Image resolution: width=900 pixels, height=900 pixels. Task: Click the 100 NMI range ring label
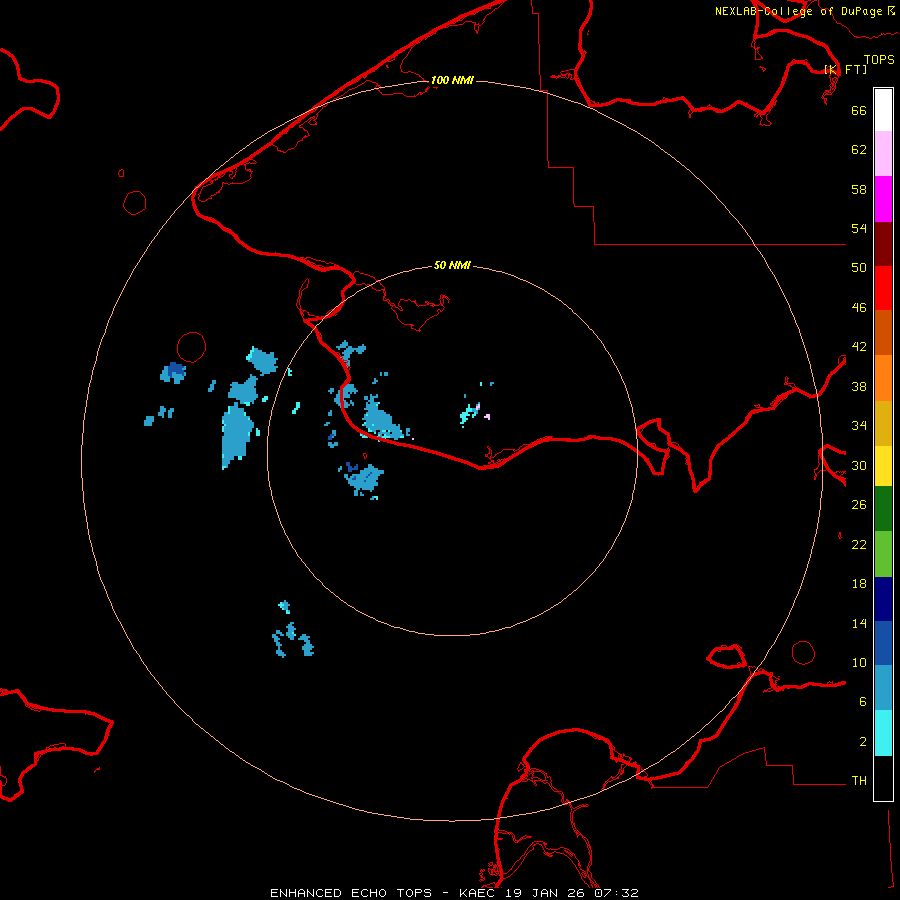click(452, 80)
